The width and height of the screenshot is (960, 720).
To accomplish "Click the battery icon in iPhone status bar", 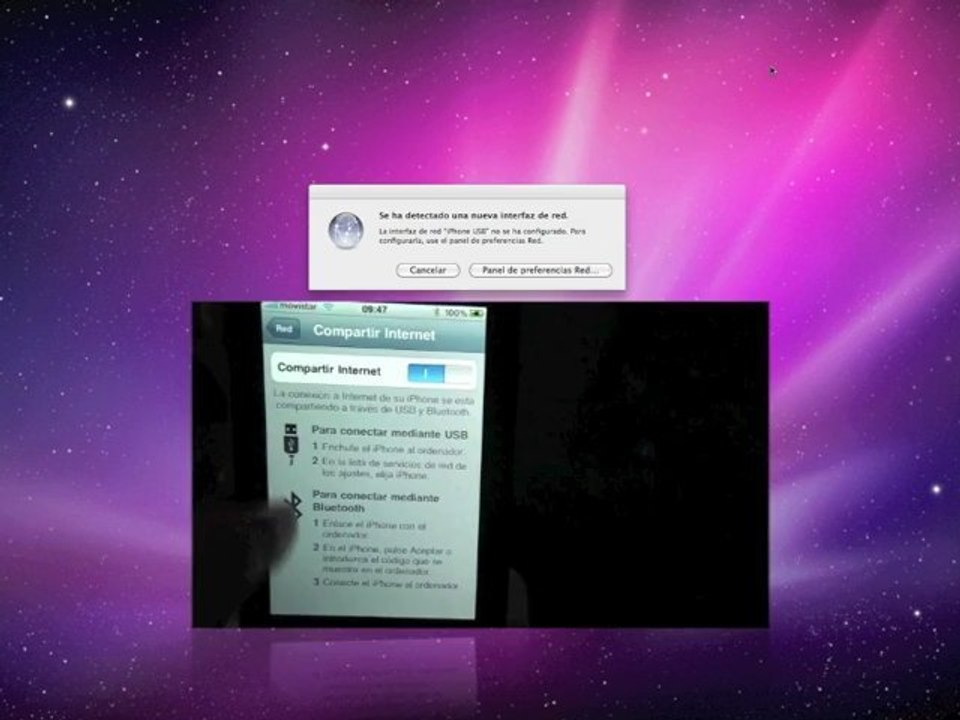I will [476, 313].
